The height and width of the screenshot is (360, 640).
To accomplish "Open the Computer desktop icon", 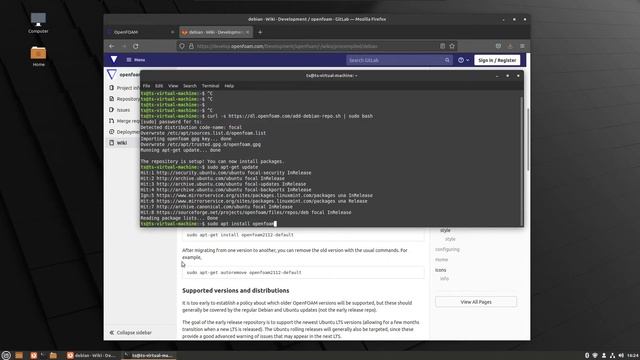I will pos(38,23).
